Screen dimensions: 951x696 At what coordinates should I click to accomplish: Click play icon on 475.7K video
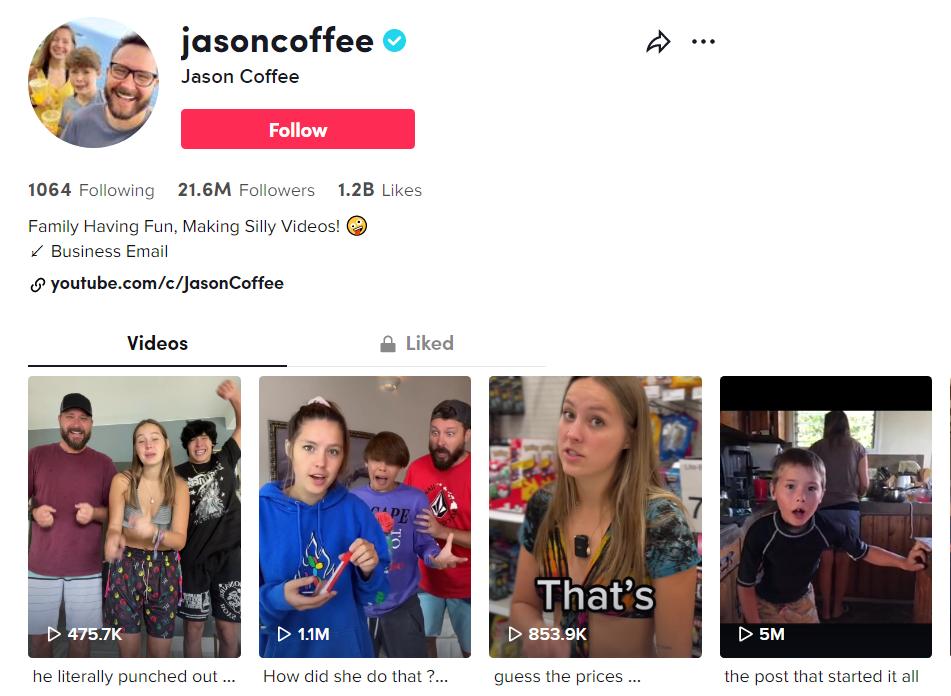click(54, 634)
